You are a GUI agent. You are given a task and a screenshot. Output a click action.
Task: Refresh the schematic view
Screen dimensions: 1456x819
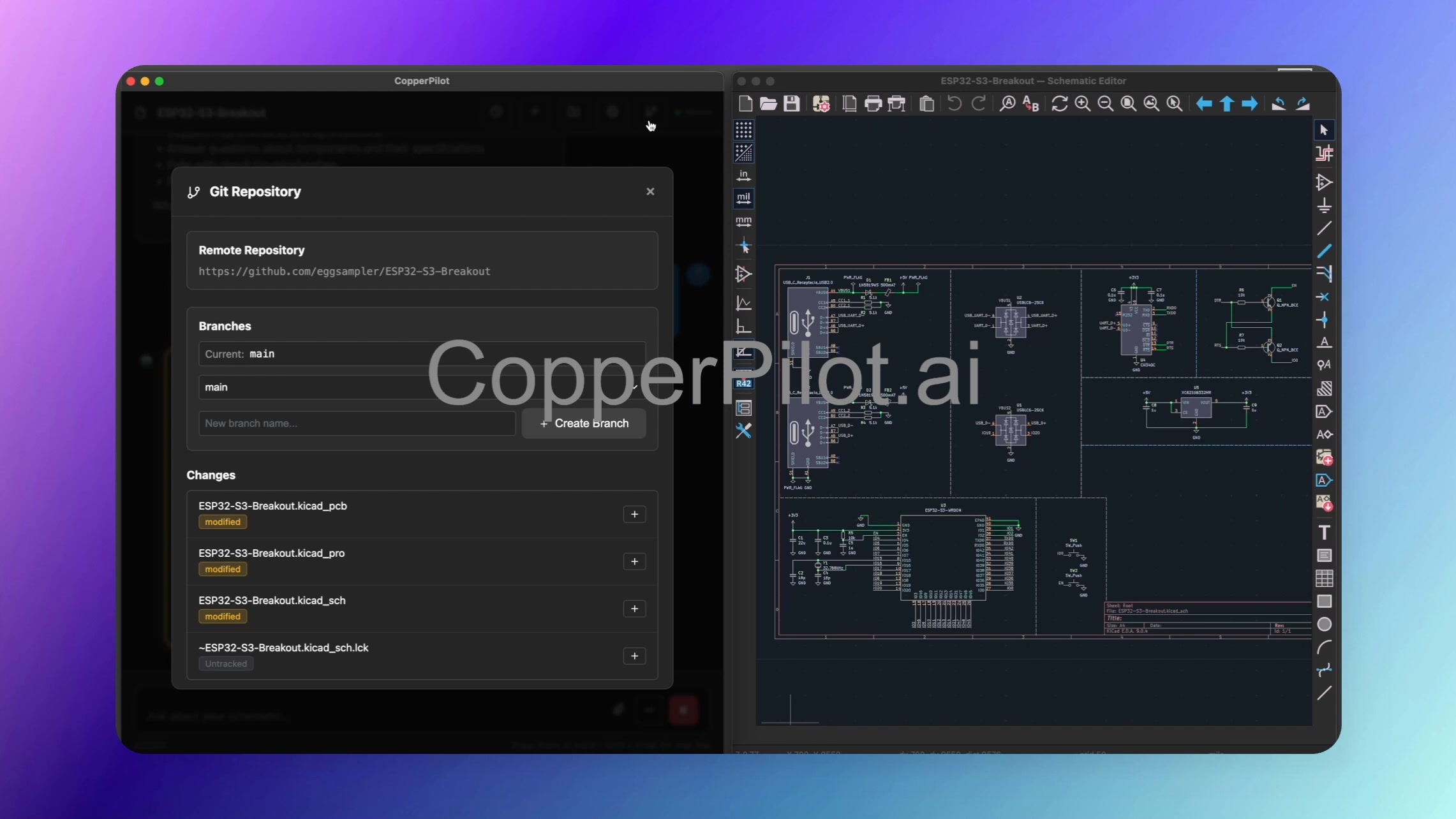click(x=1059, y=103)
